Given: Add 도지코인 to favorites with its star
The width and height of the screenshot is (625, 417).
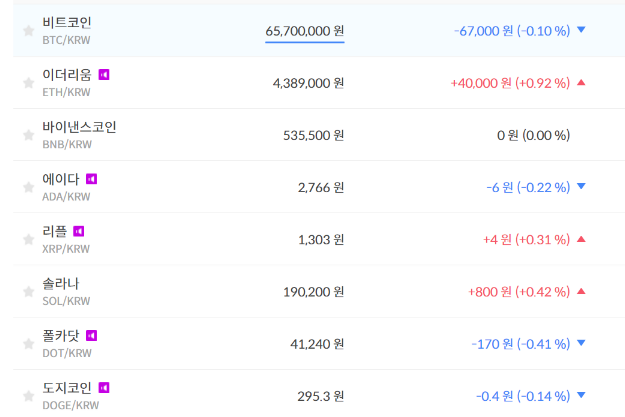Looking at the screenshot, I should [28, 396].
